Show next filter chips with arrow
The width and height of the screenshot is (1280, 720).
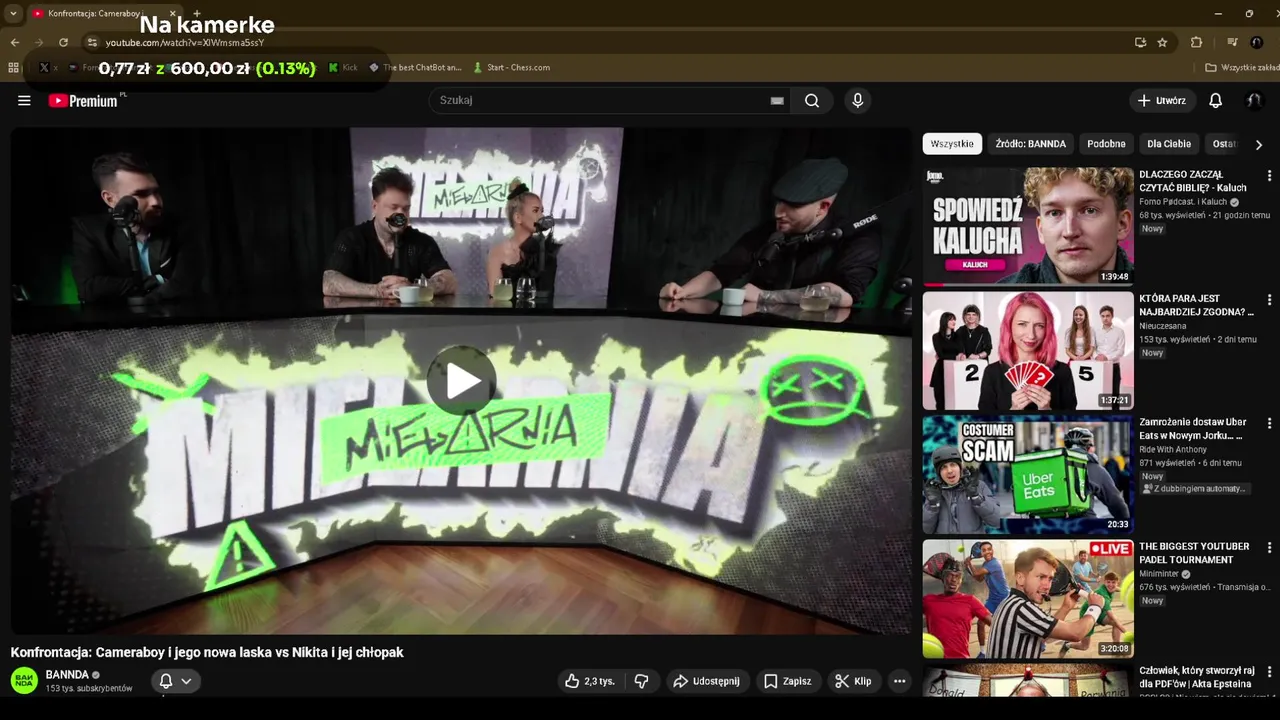pyautogui.click(x=1258, y=144)
